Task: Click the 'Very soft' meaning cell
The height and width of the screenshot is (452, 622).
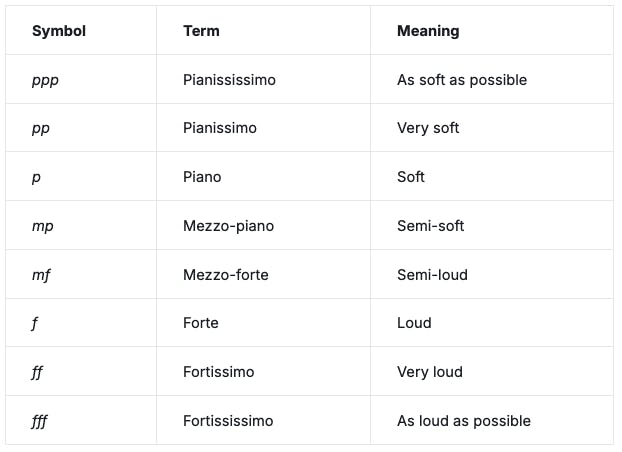Action: coord(428,128)
